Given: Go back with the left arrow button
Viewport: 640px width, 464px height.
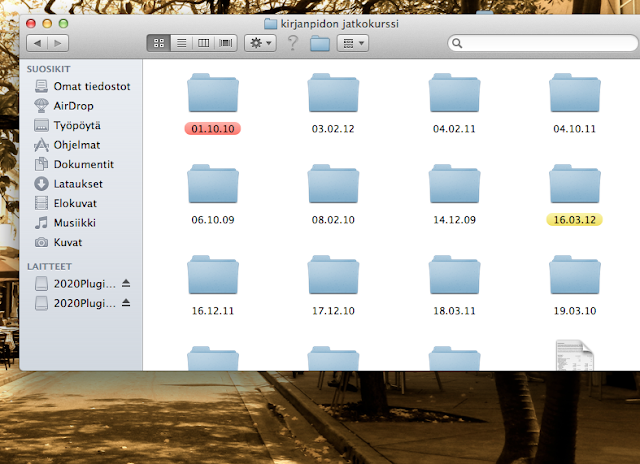Looking at the screenshot, I should click(x=37, y=43).
